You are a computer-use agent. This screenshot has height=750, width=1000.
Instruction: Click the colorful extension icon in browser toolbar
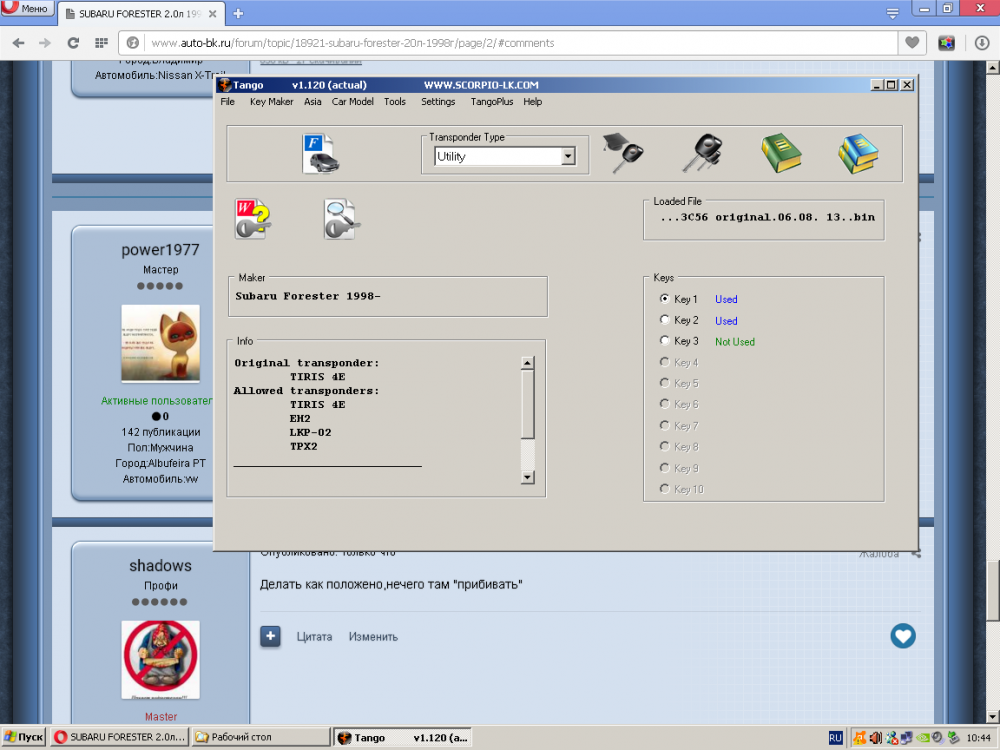pos(946,43)
